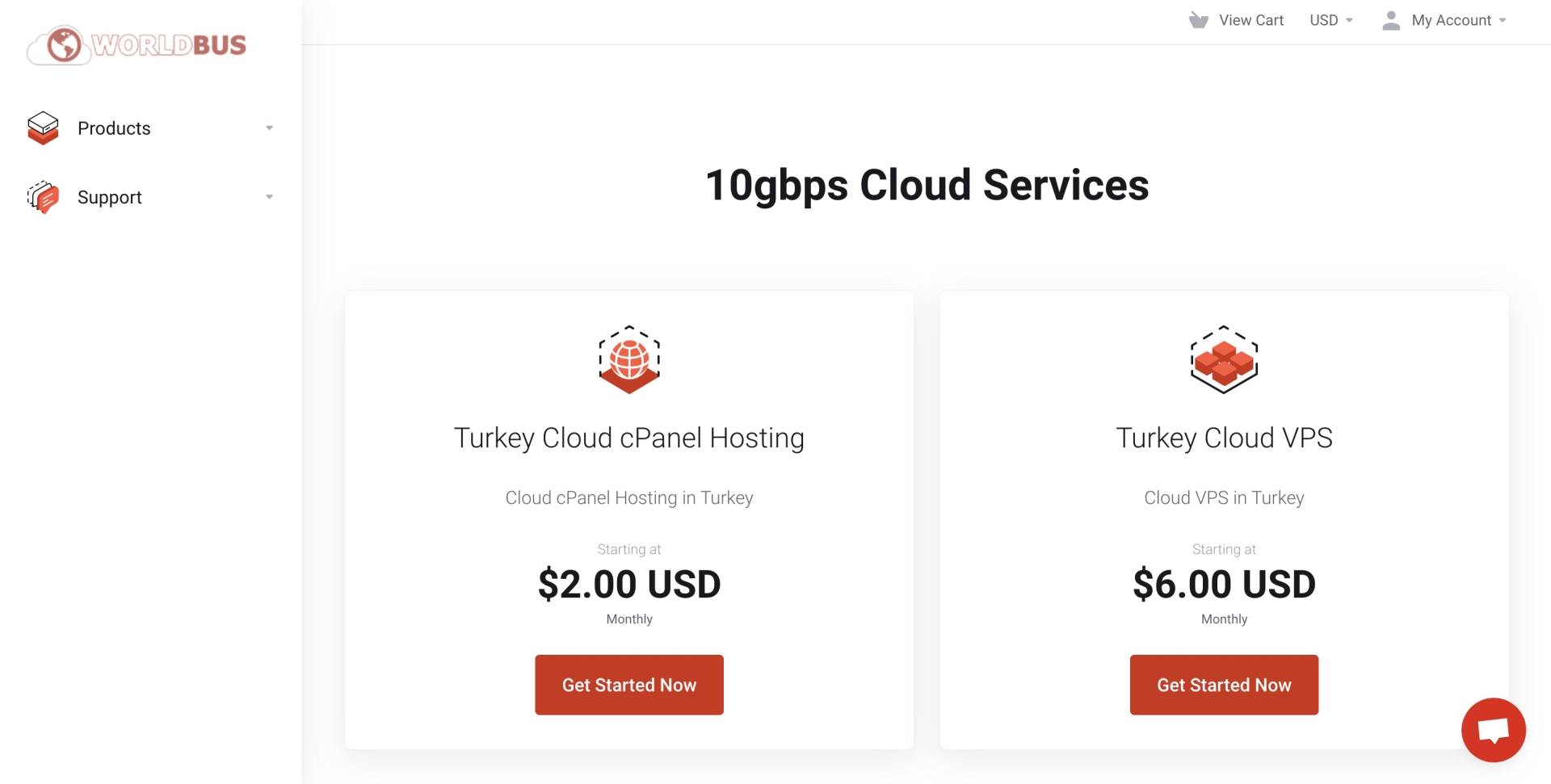
Task: Click the Support chat icon in sidebar
Action: pyautogui.click(x=43, y=197)
